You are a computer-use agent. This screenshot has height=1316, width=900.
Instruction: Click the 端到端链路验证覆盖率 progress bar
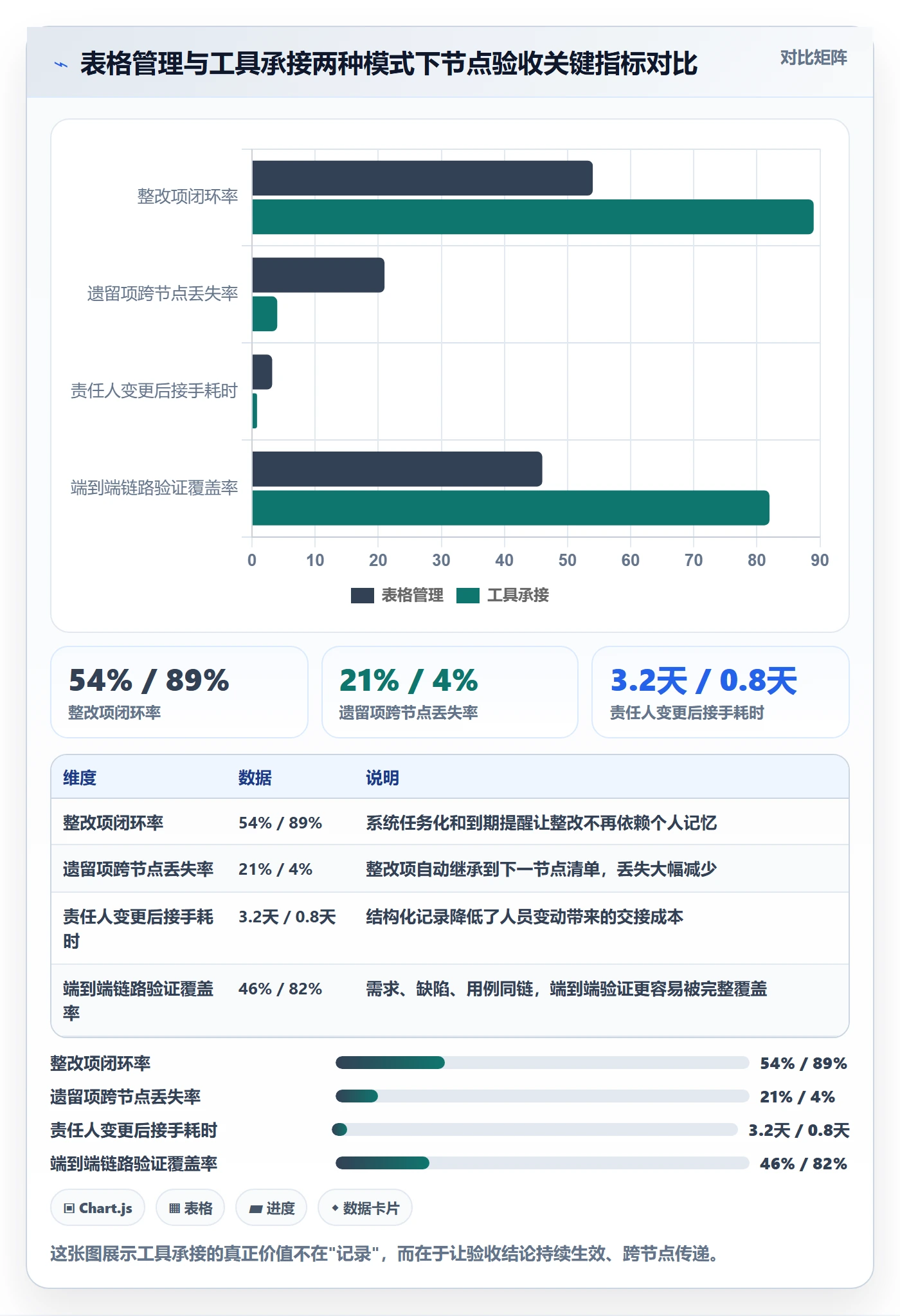pos(543,1163)
